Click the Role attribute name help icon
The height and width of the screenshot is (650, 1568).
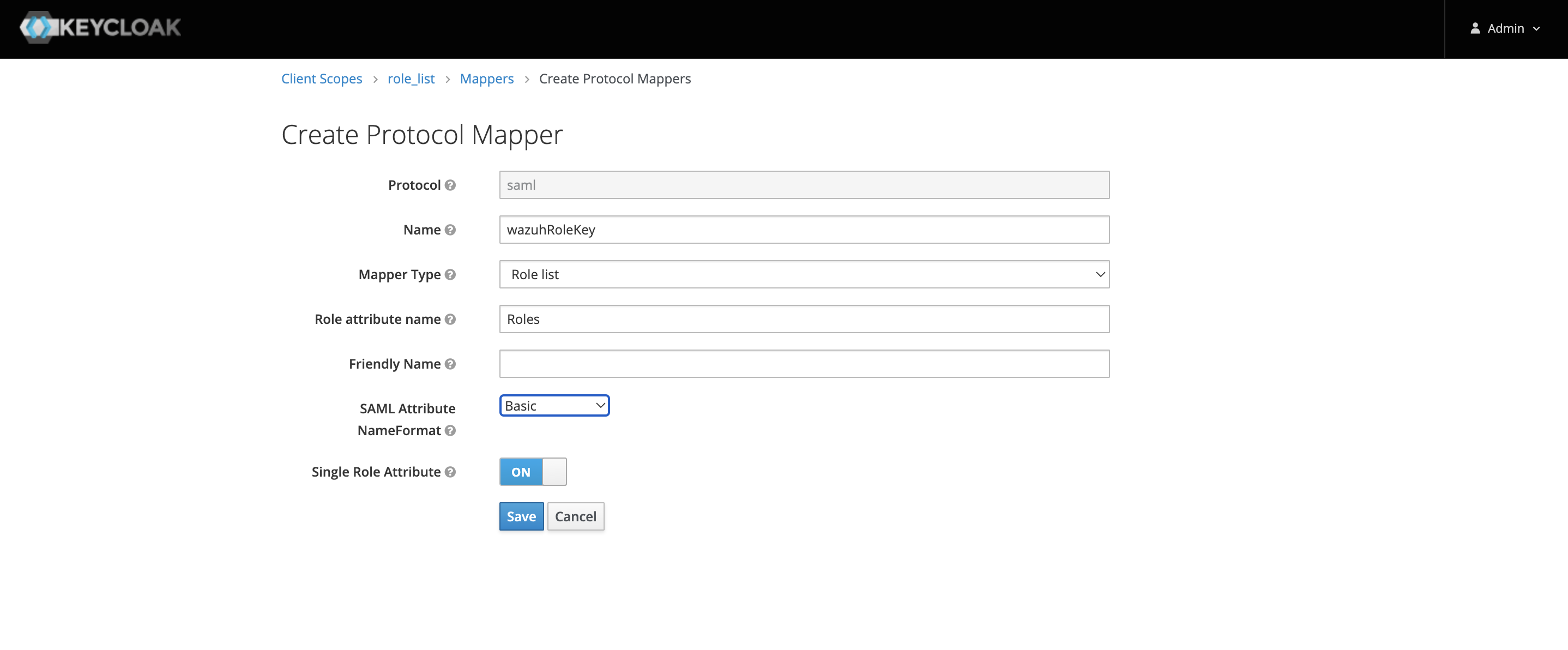[x=450, y=319]
